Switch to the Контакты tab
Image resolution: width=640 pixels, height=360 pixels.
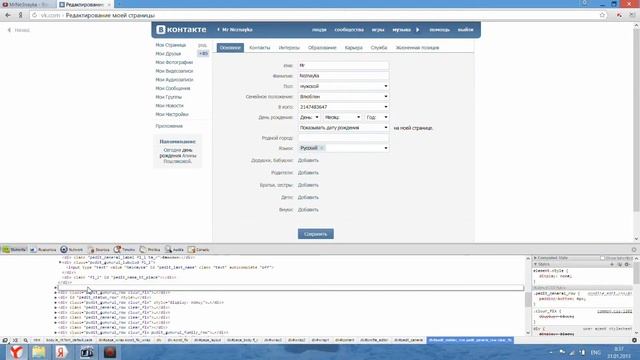pyautogui.click(x=260, y=48)
